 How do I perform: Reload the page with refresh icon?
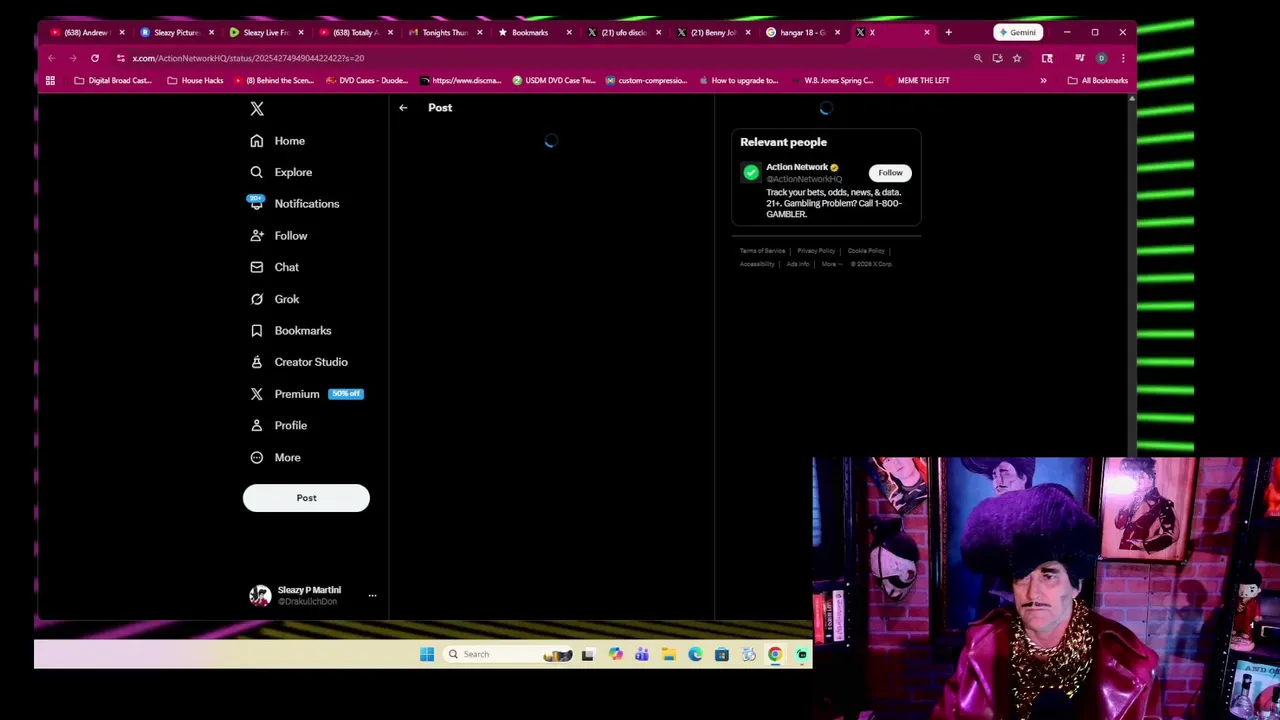coord(95,58)
